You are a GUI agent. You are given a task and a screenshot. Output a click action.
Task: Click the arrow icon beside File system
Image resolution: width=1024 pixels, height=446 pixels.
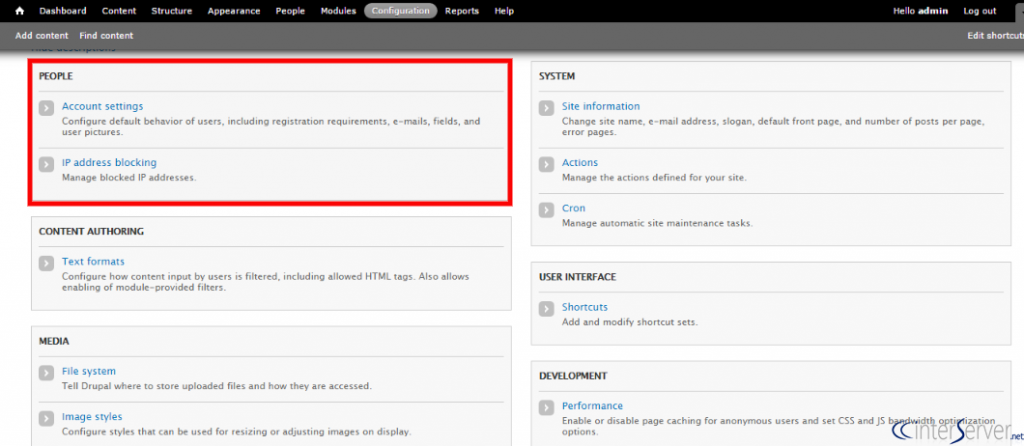coord(46,373)
